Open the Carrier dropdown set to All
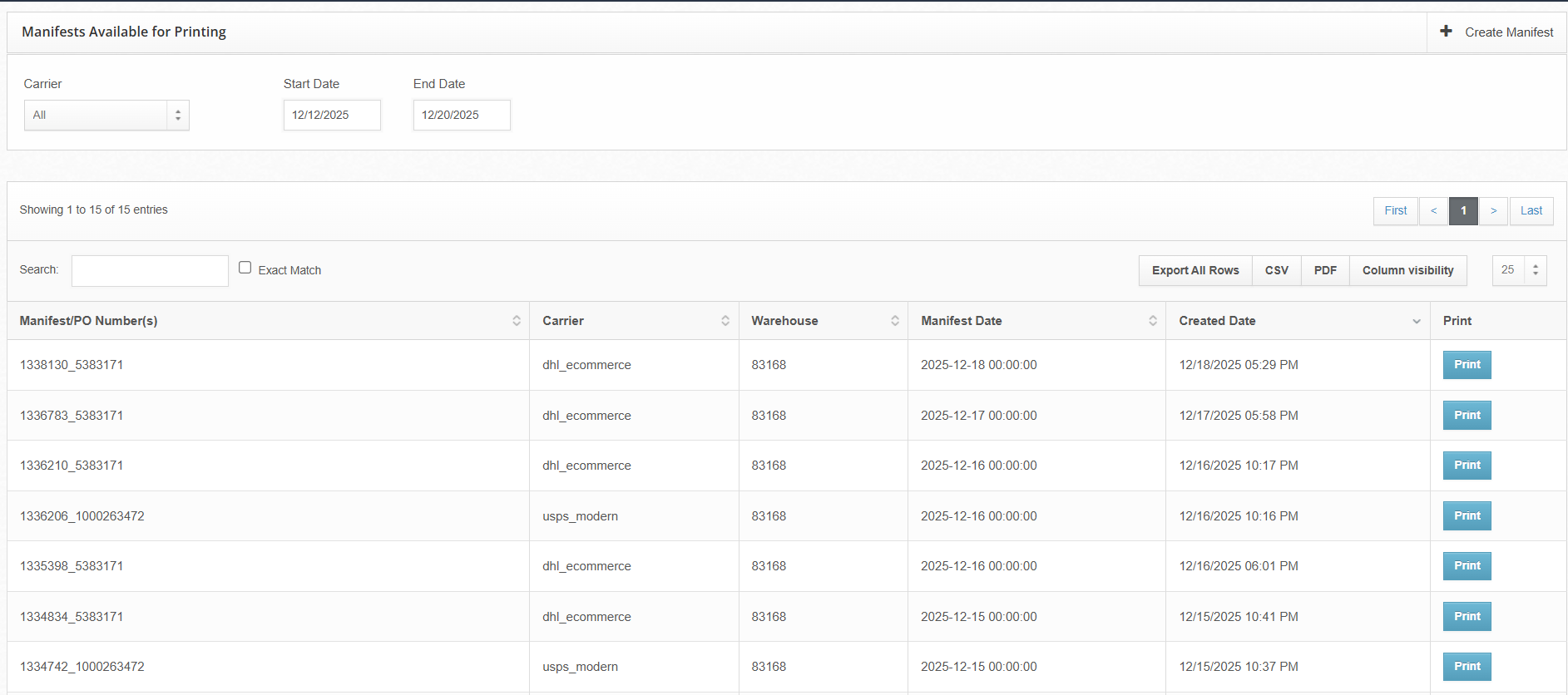 click(x=106, y=116)
